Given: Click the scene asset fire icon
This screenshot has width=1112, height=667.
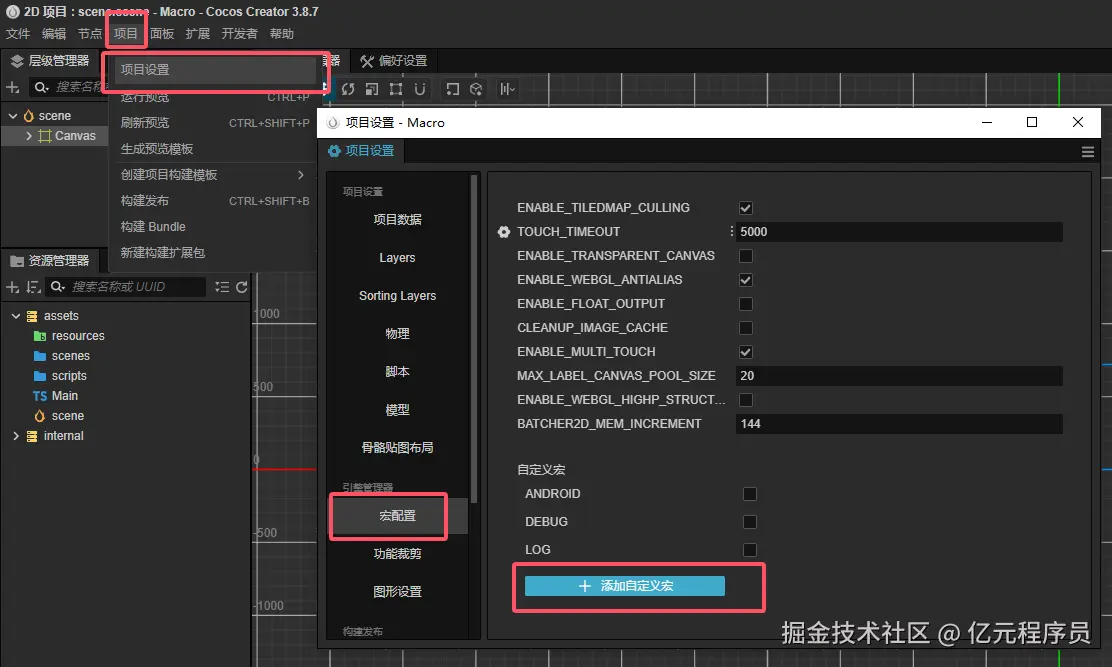Looking at the screenshot, I should point(40,416).
